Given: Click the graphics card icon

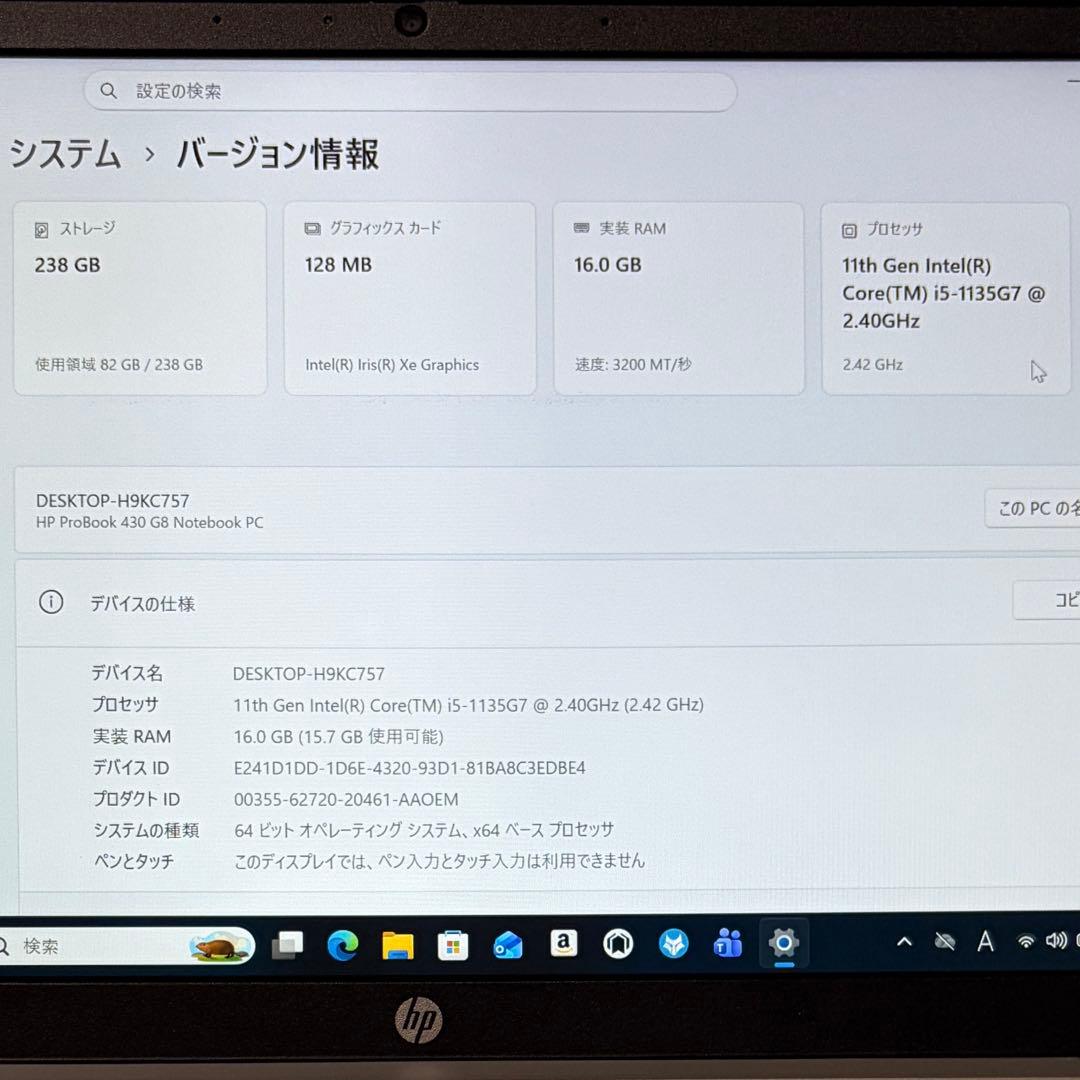Looking at the screenshot, I should pos(312,228).
